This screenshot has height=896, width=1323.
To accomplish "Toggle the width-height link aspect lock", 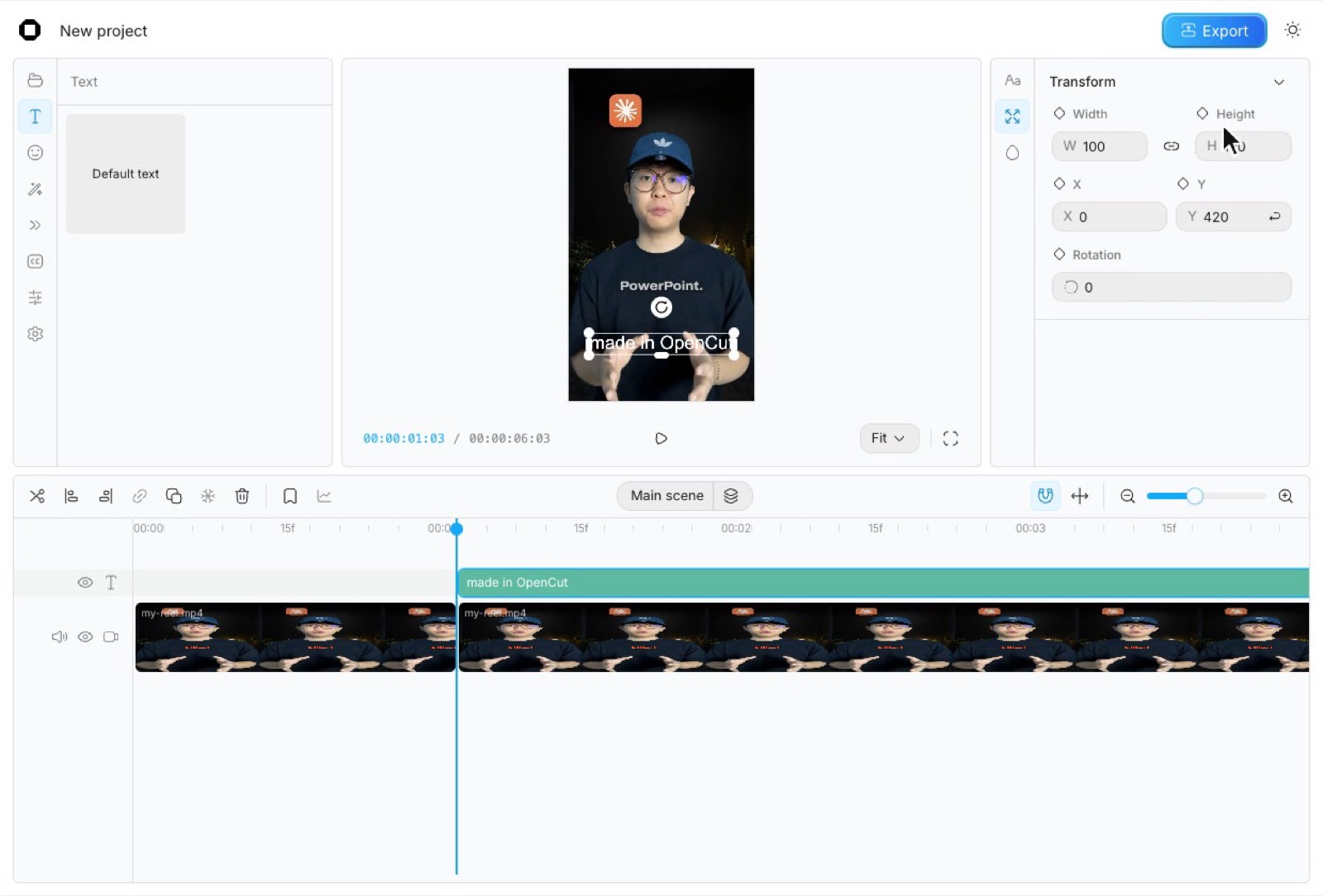I will 1172,146.
